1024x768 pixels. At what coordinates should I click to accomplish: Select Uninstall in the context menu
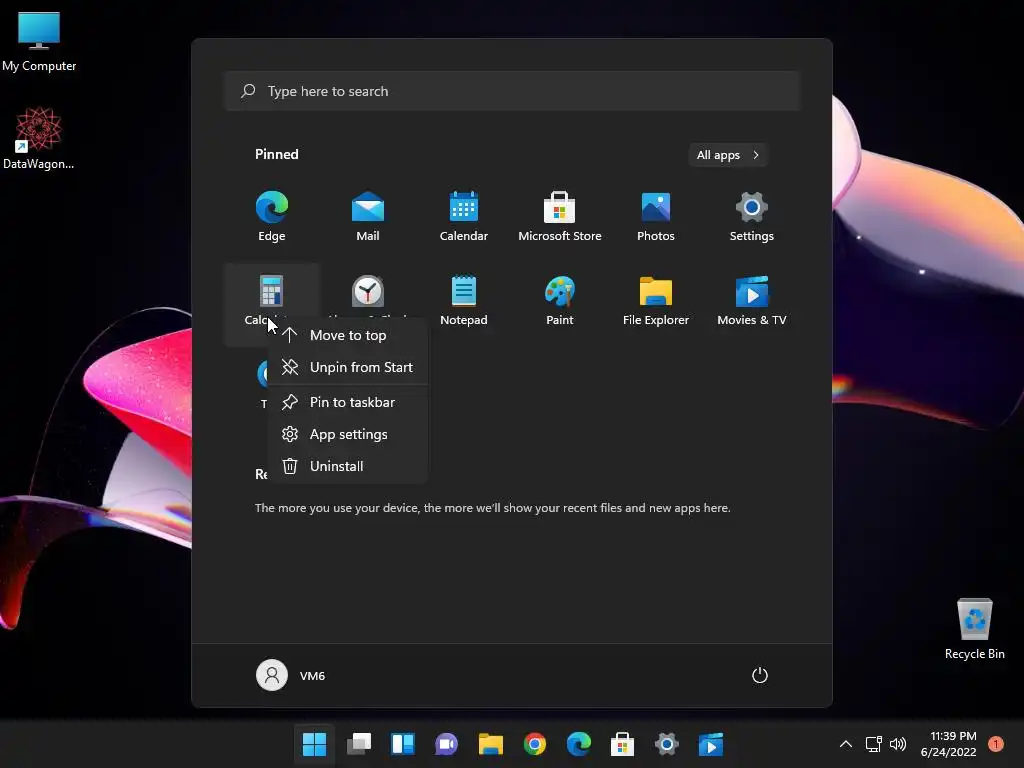point(347,466)
